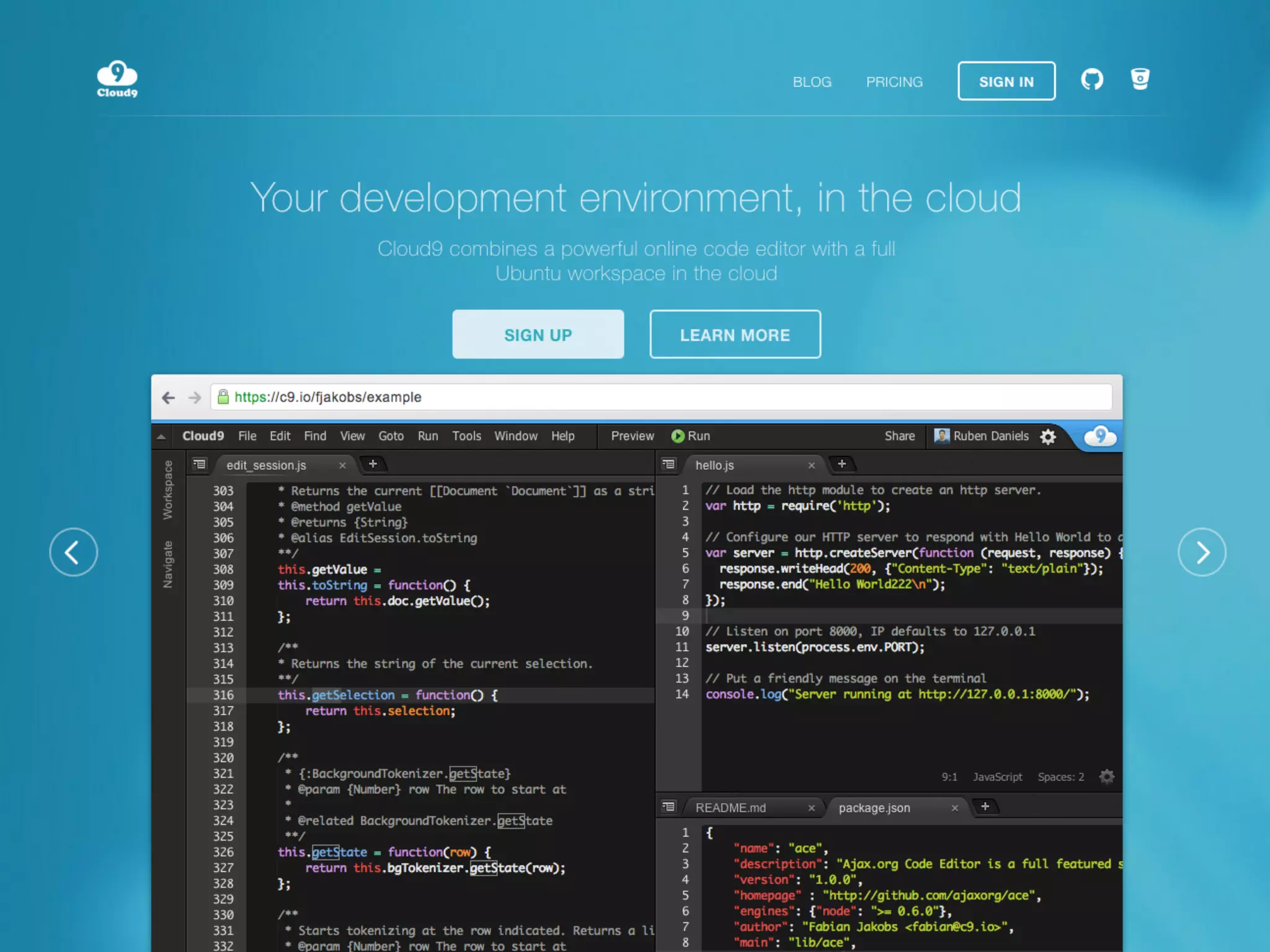1270x952 pixels.
Task: Open the Bitbucket icon link
Action: coord(1140,79)
